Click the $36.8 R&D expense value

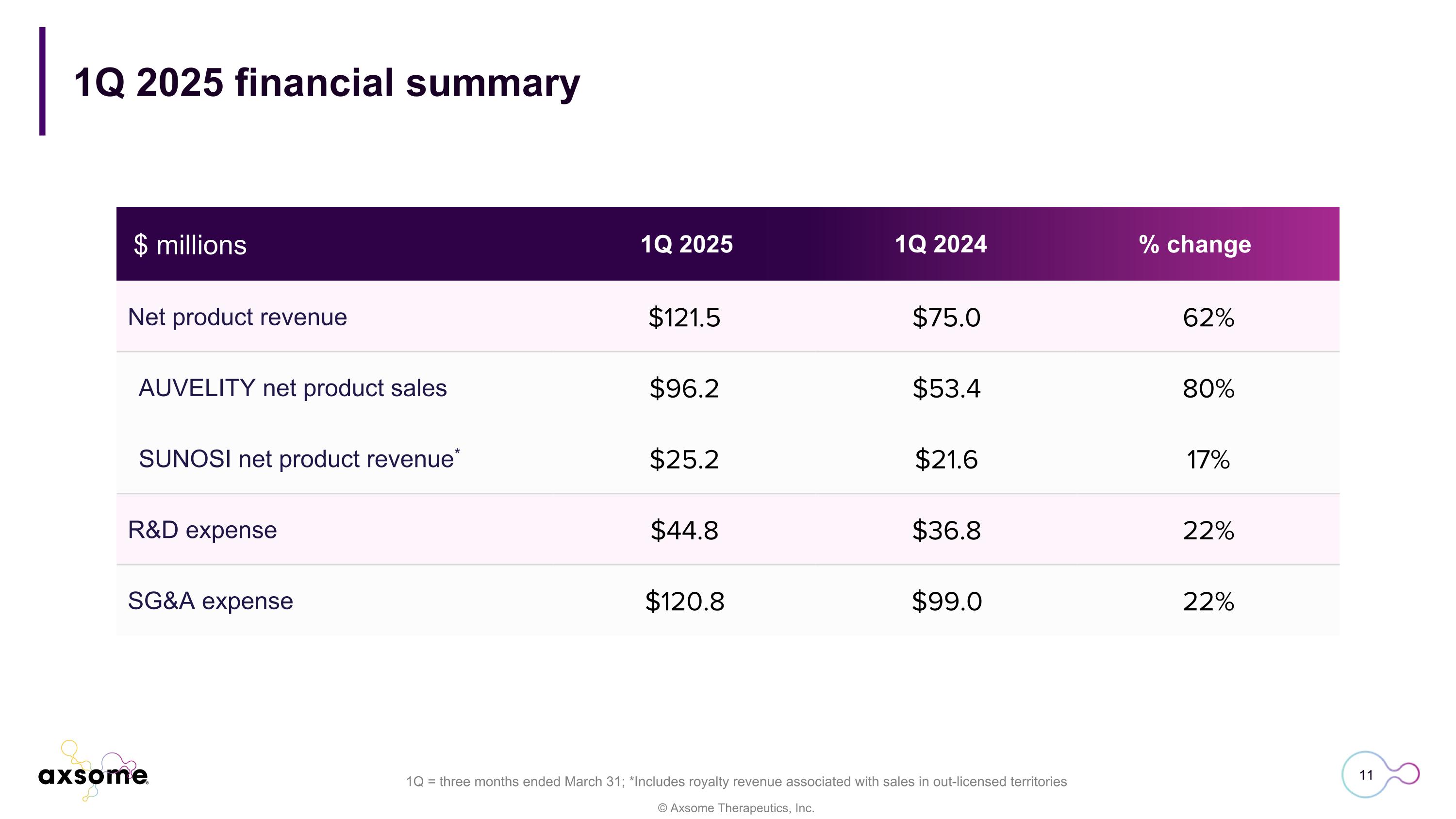(x=946, y=530)
